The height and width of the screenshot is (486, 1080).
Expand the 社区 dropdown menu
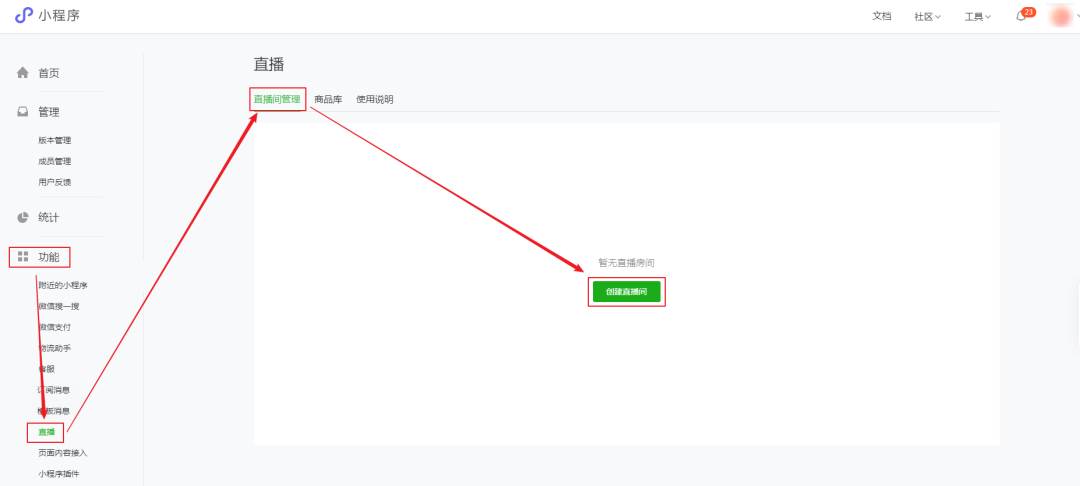click(927, 17)
